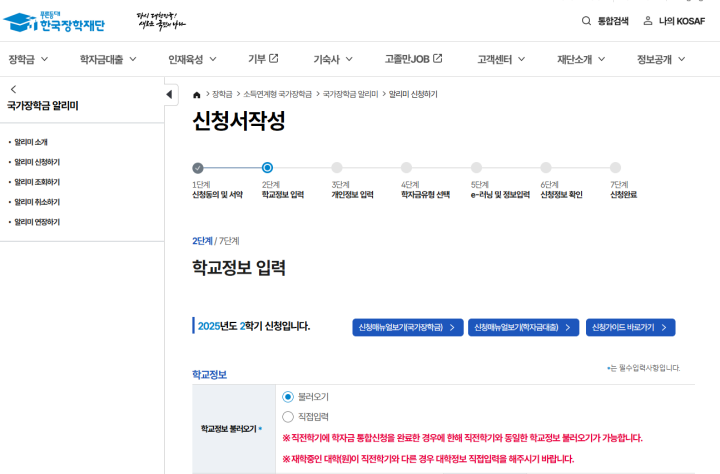Click the 알리미 신청하기 breadcrumb
Image resolution: width=720 pixels, height=474 pixels.
point(413,94)
